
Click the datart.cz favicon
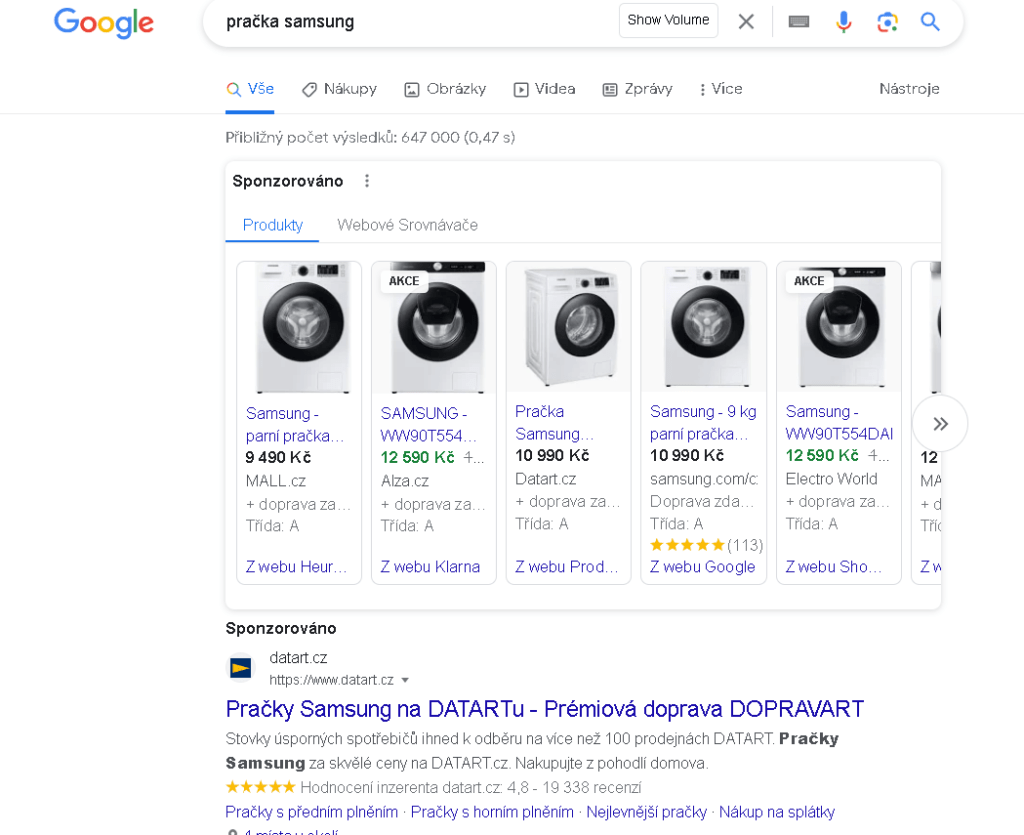pyautogui.click(x=241, y=667)
